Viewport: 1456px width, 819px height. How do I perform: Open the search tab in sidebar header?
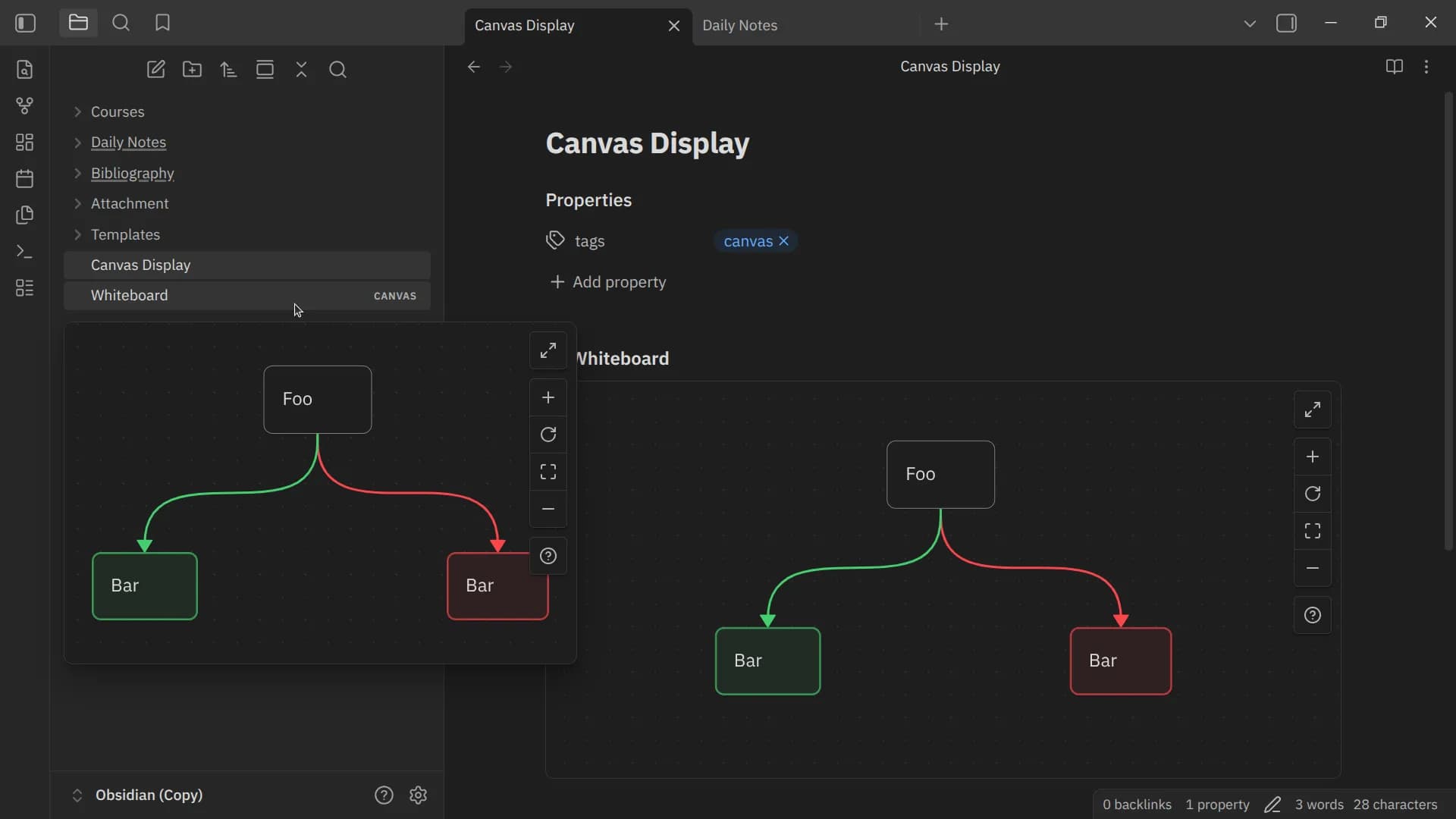click(x=121, y=23)
